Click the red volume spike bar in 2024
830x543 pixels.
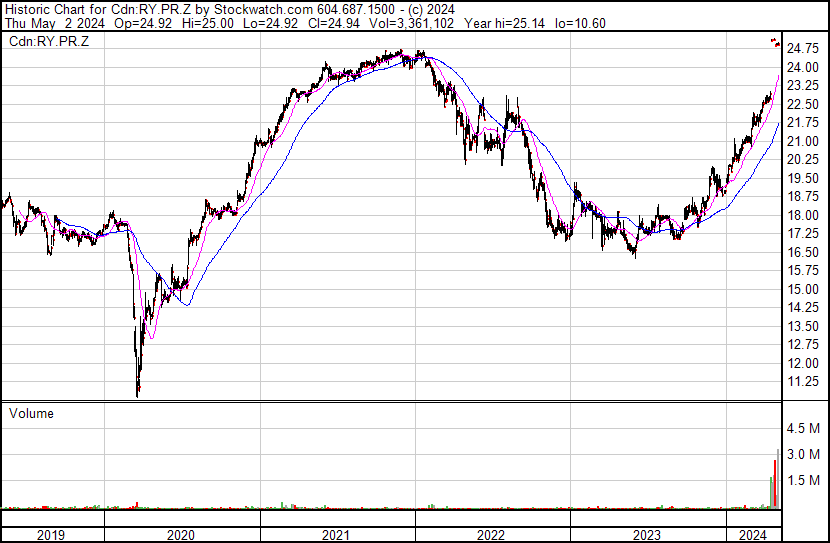775,484
